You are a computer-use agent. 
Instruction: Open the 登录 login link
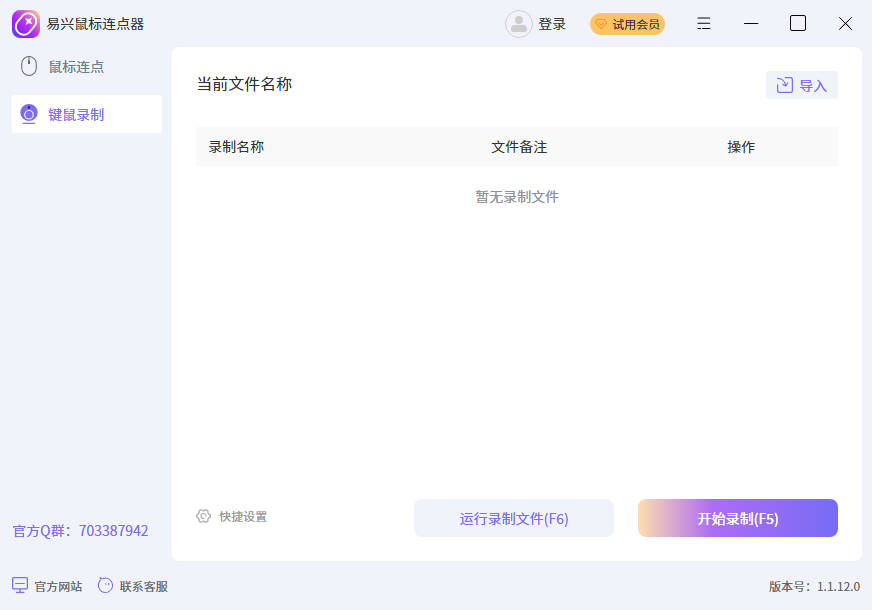point(552,24)
